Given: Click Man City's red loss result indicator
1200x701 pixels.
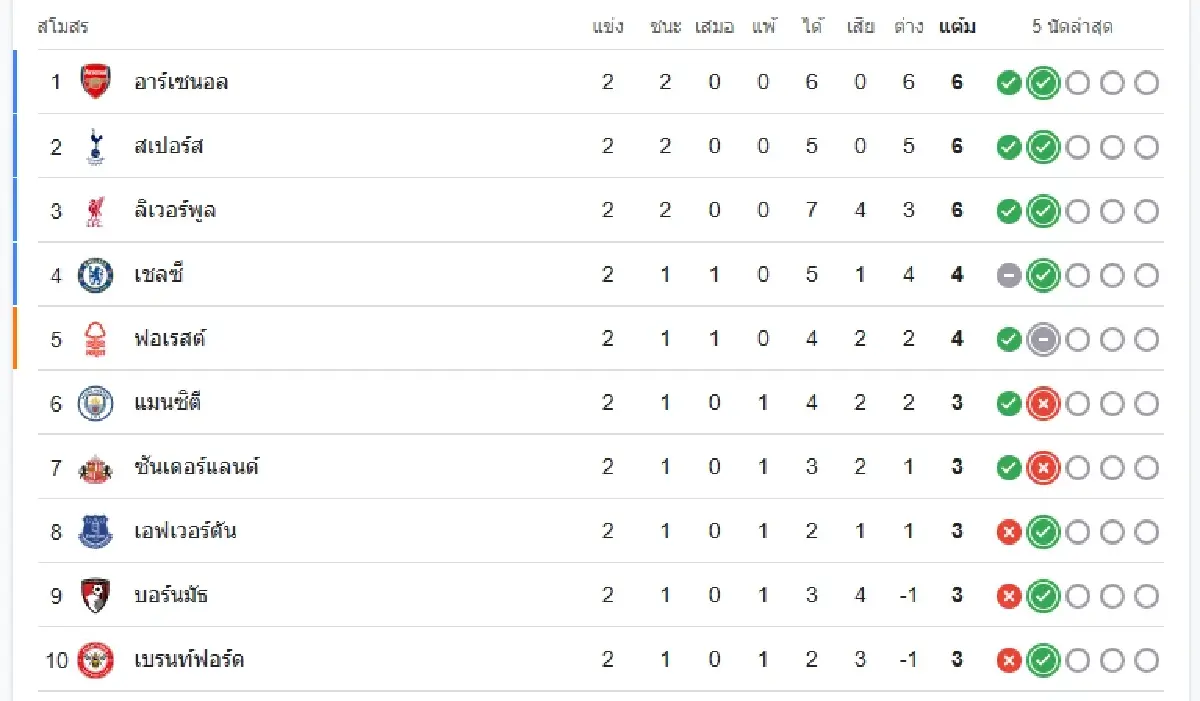Looking at the screenshot, I should pyautogui.click(x=1043, y=404).
